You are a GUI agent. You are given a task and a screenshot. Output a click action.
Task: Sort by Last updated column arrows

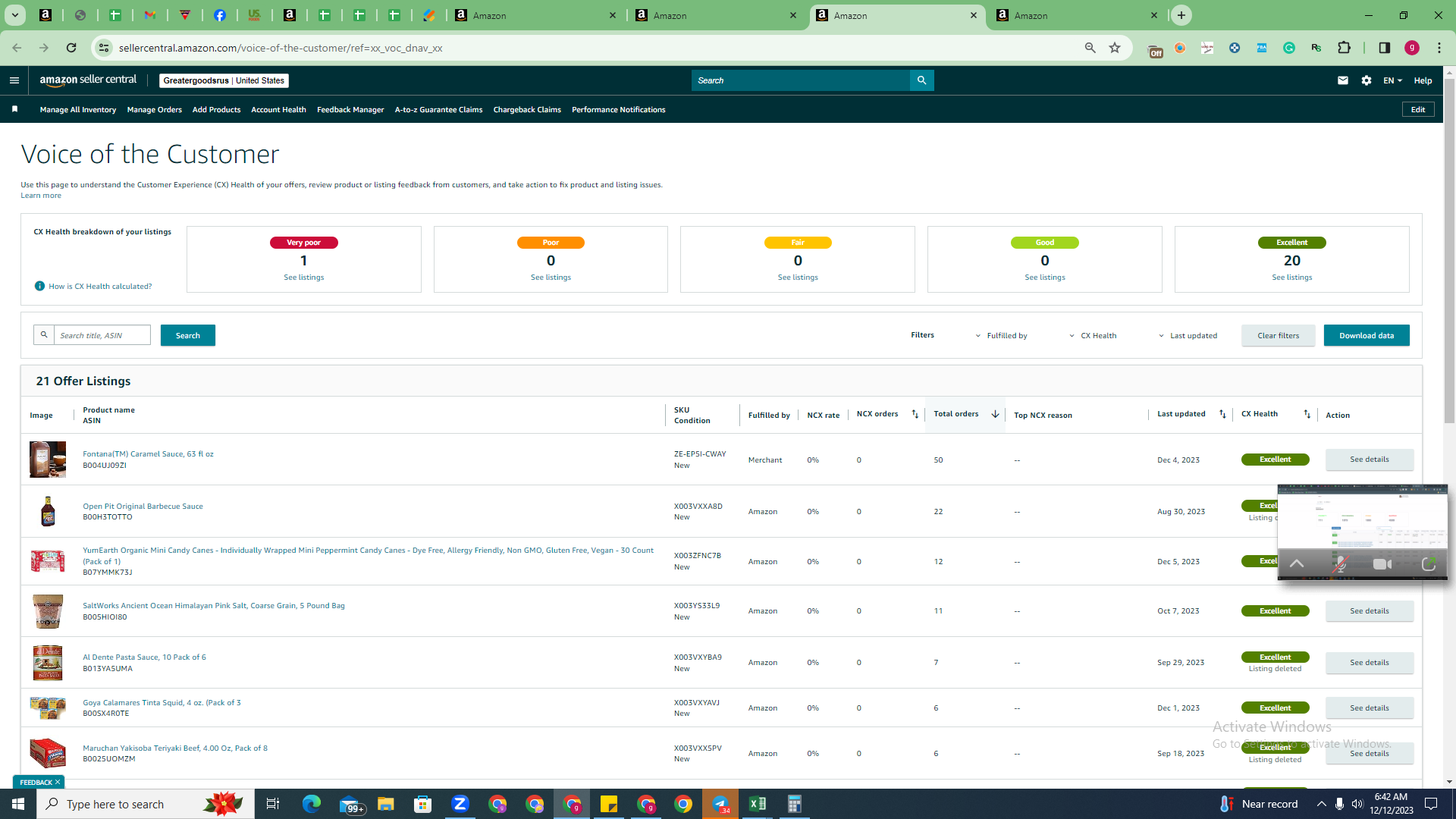point(1222,414)
